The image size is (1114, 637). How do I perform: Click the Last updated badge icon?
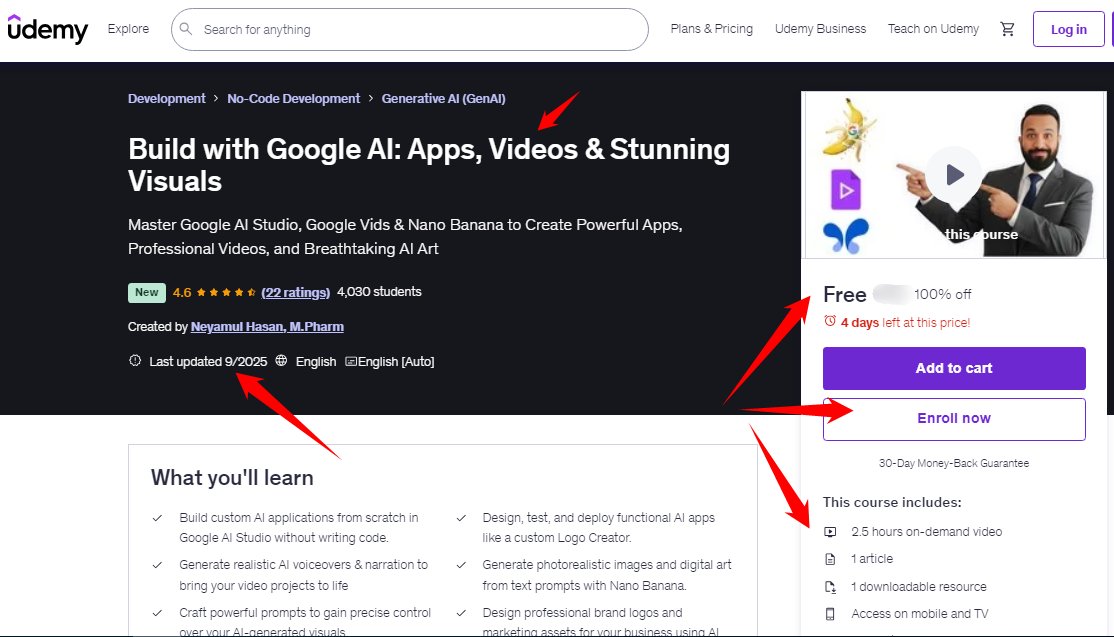tap(135, 361)
